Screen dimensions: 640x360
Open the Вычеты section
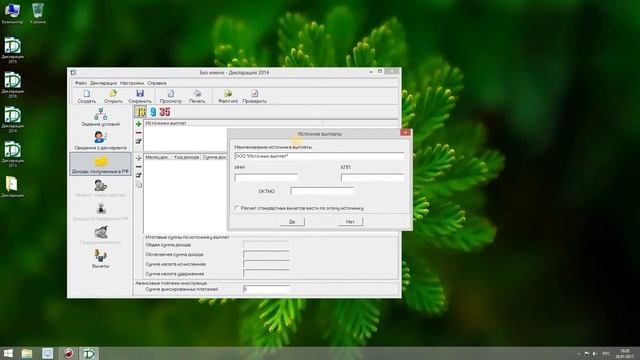pos(100,259)
